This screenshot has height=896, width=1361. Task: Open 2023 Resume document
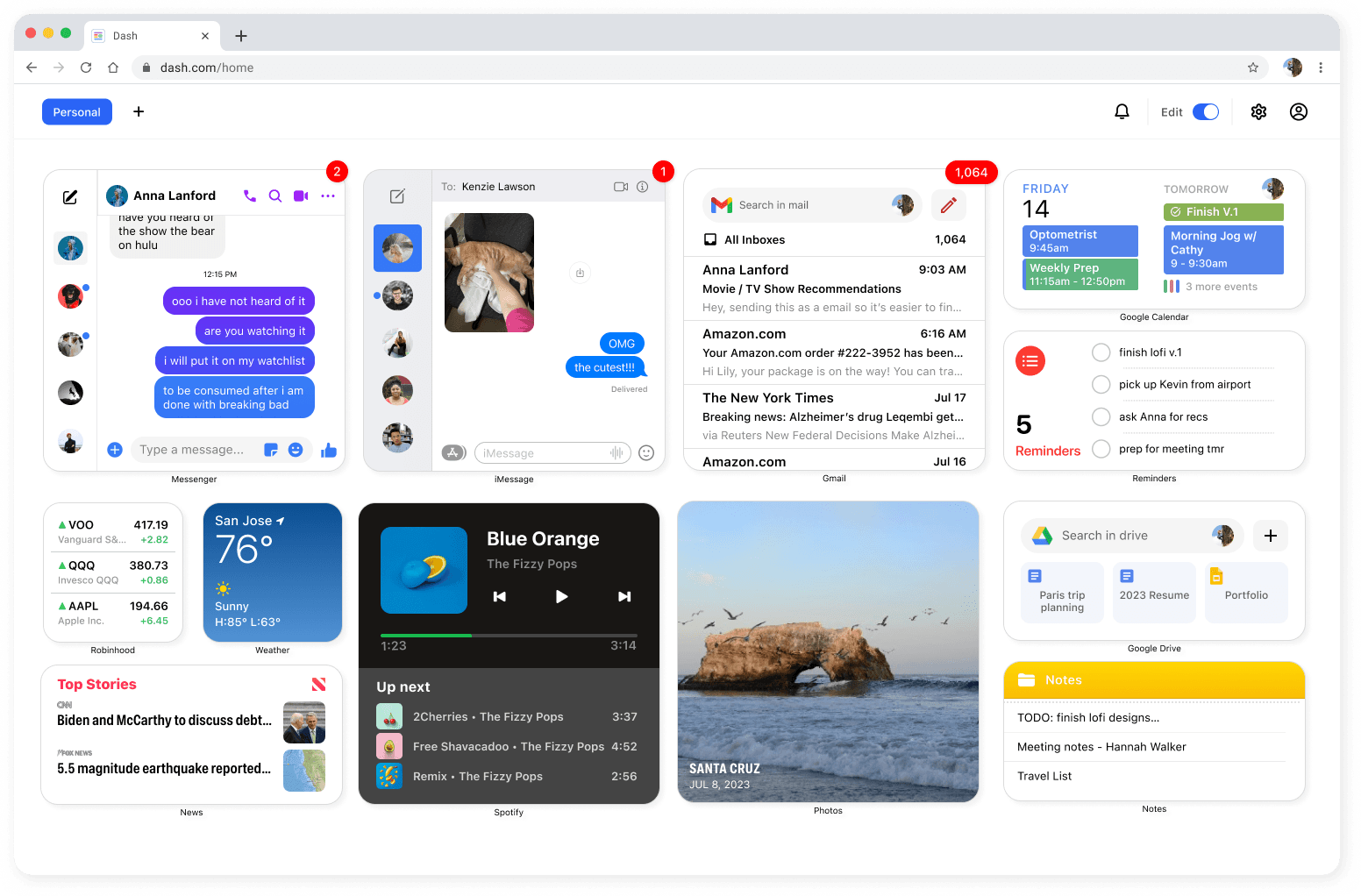[1154, 593]
